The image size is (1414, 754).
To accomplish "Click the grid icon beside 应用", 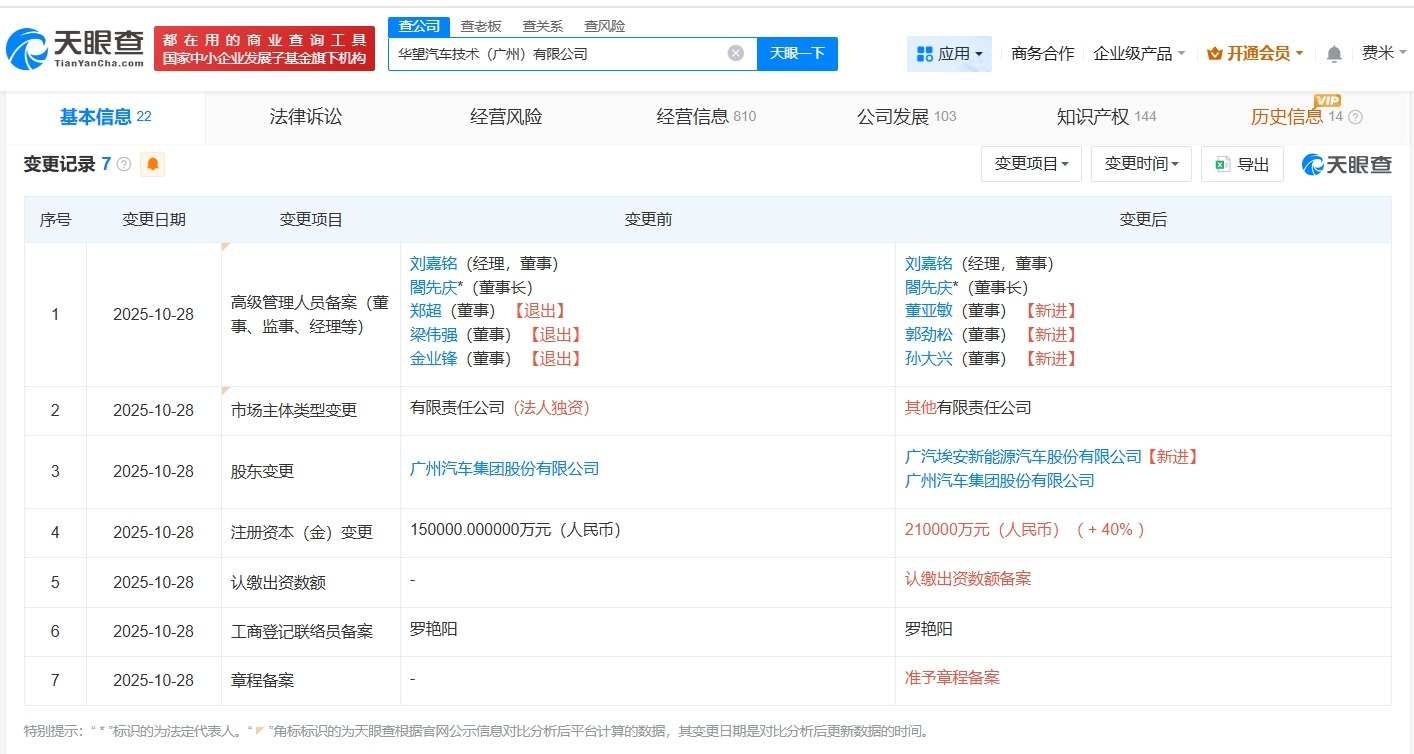I will point(924,53).
